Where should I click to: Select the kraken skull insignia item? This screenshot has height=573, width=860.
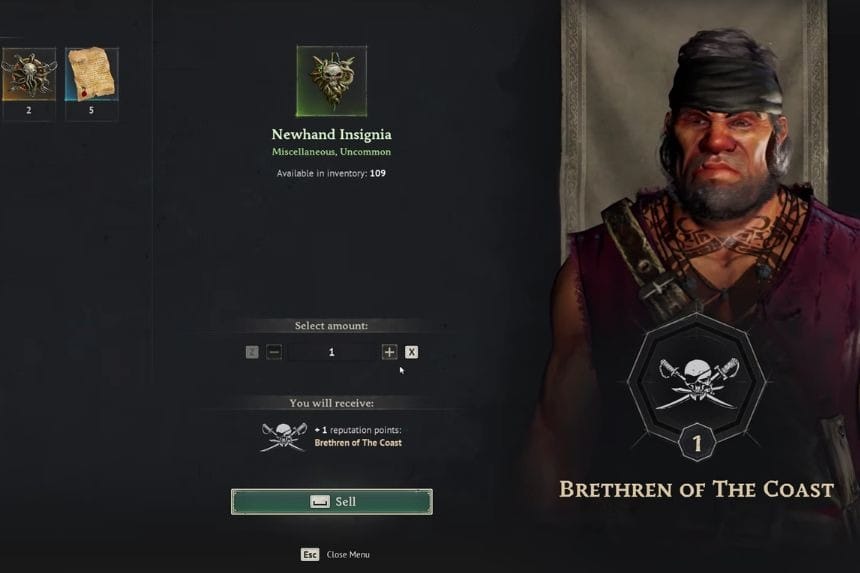coord(29,75)
